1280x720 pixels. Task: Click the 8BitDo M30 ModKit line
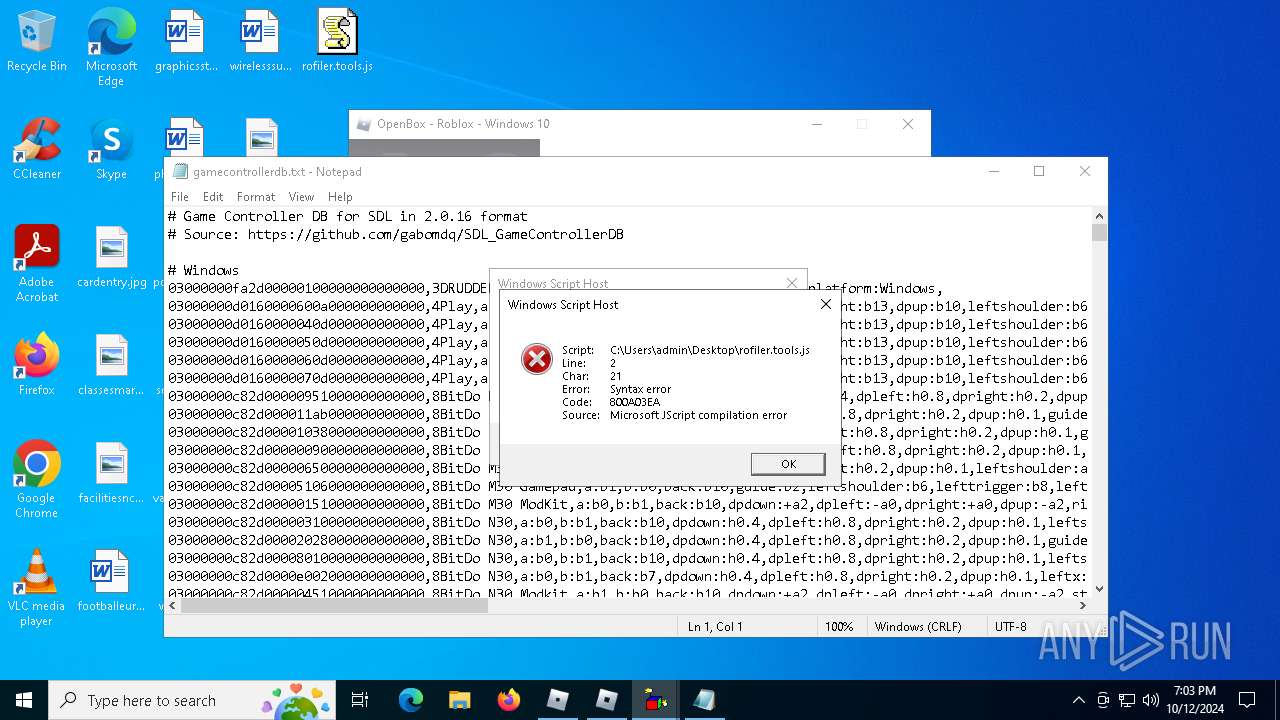tap(627, 504)
